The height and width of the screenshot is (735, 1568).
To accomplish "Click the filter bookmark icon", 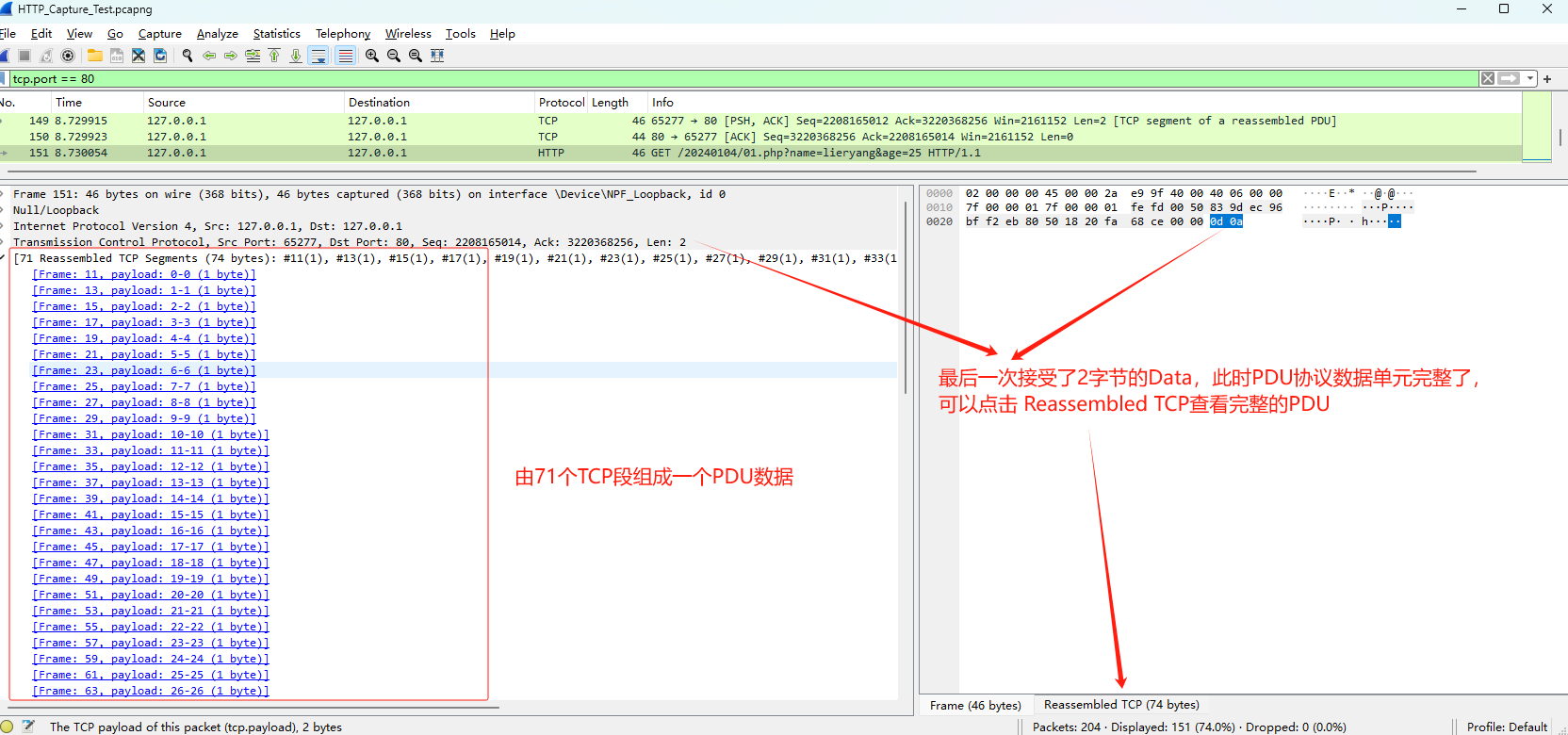I will (4, 79).
